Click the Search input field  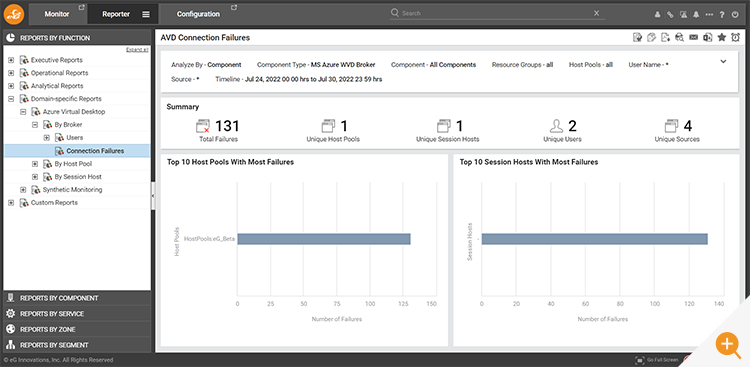pos(497,13)
